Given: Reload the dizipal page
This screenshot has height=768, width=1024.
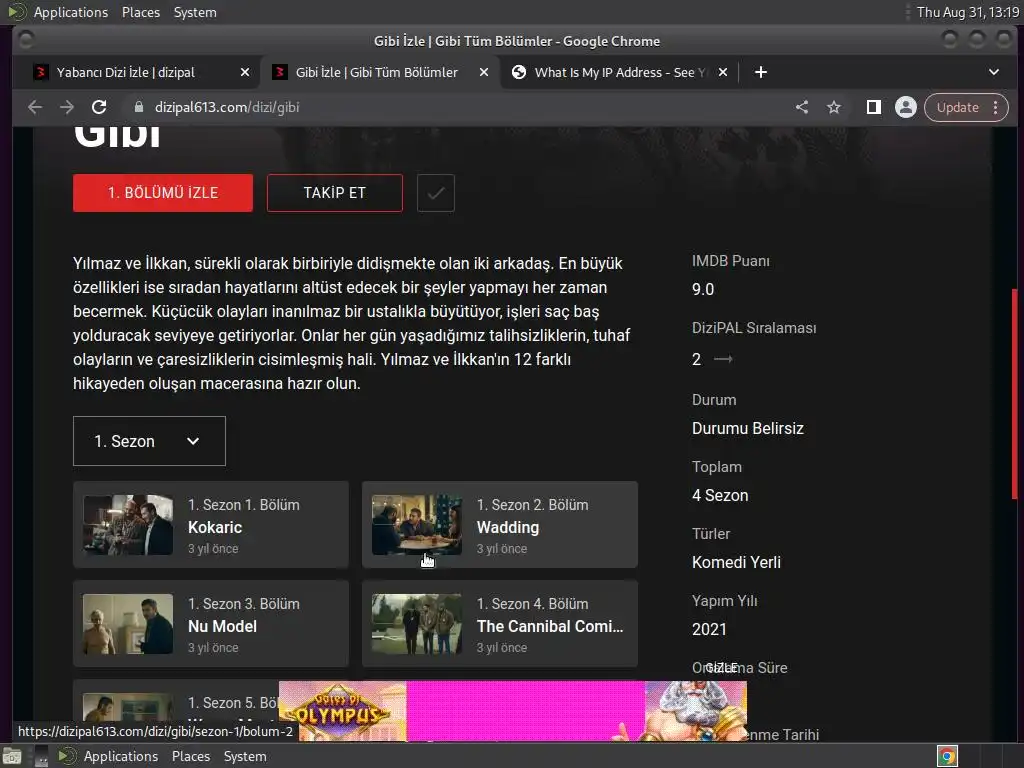Looking at the screenshot, I should (x=99, y=107).
